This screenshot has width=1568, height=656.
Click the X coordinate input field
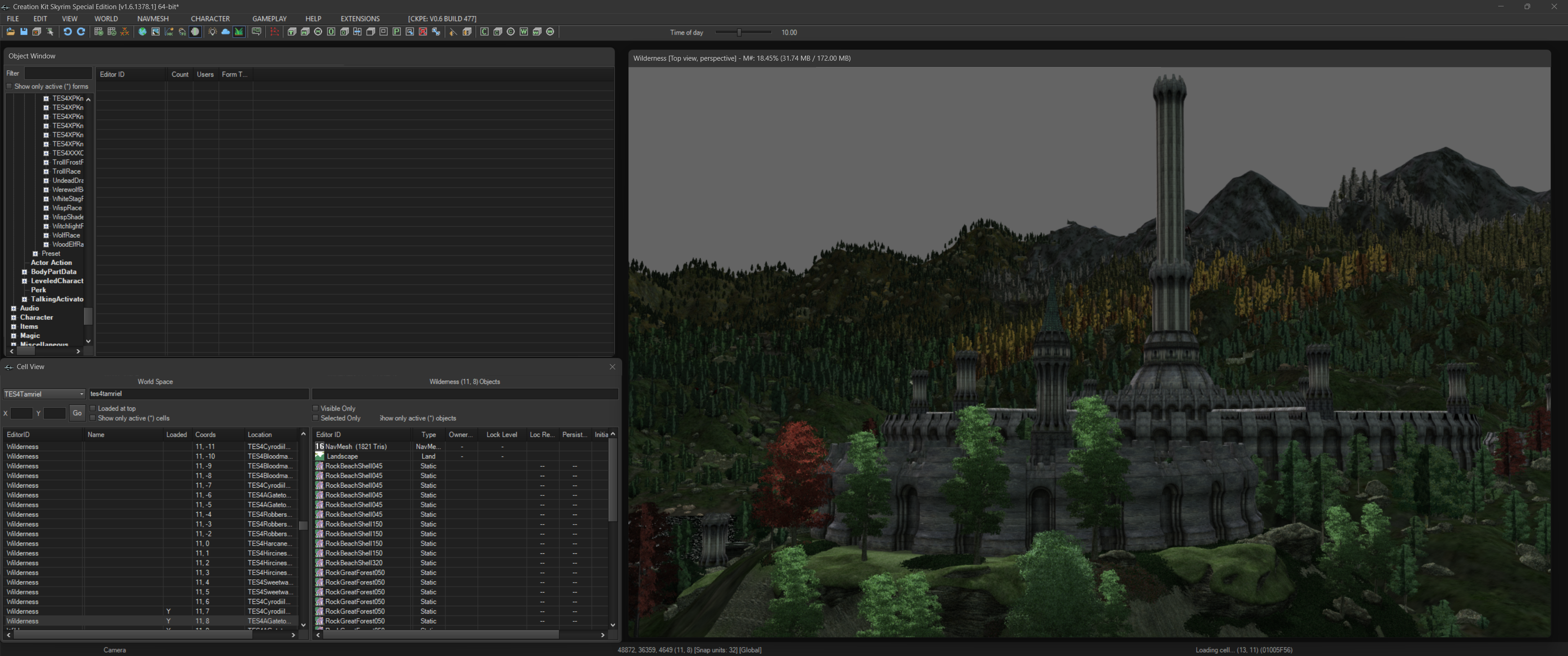(21, 413)
